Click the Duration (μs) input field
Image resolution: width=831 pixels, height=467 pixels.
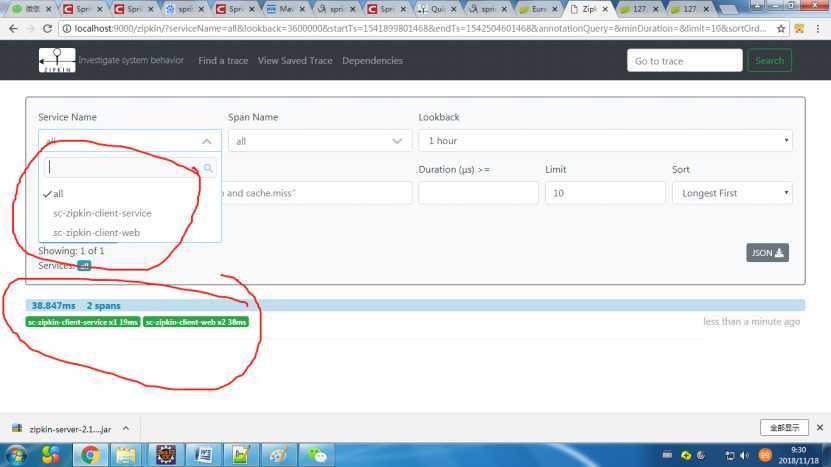click(x=478, y=193)
